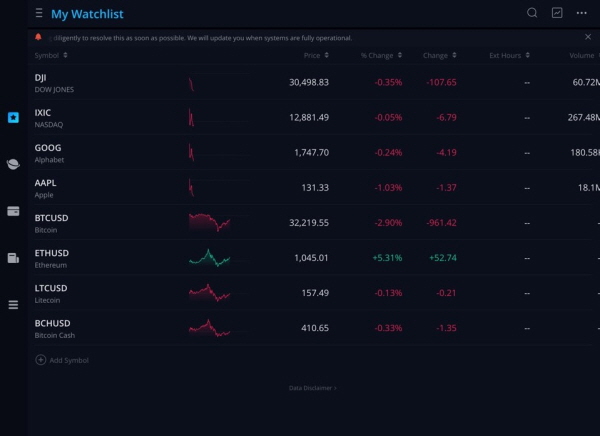Open the chart view icon in header
The image size is (600, 436).
[557, 13]
